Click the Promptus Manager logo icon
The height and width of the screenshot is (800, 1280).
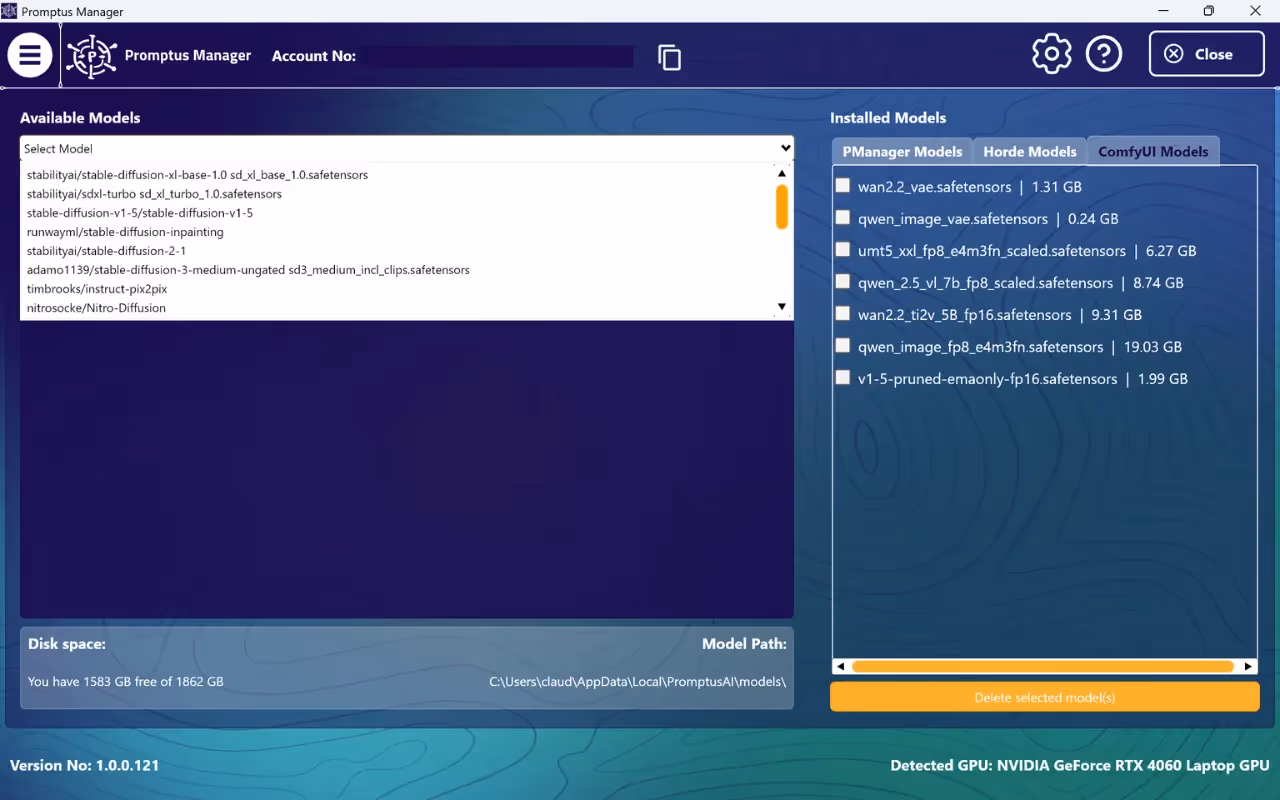coord(92,56)
